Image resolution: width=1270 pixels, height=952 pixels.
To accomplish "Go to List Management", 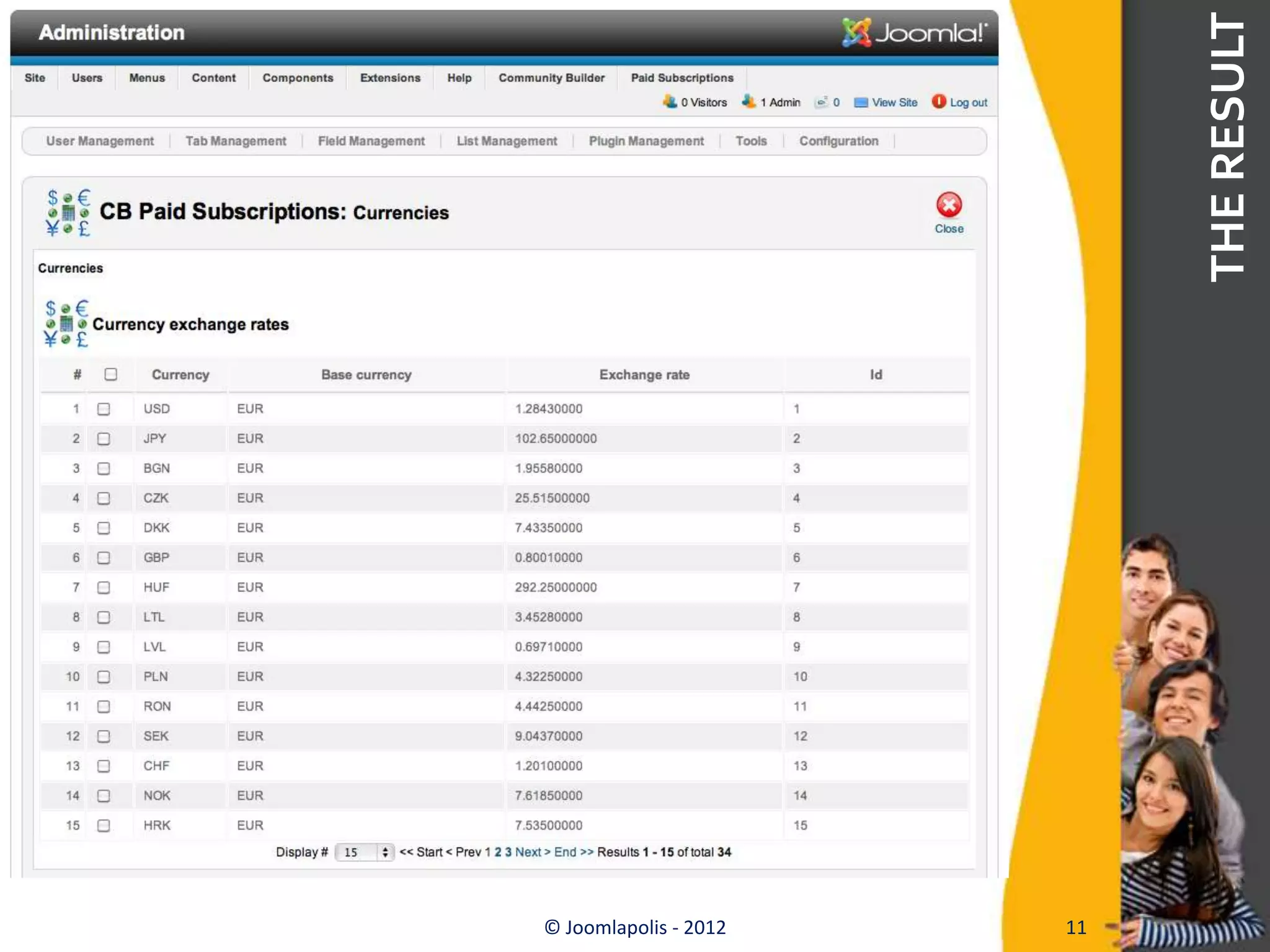I will click(x=507, y=141).
